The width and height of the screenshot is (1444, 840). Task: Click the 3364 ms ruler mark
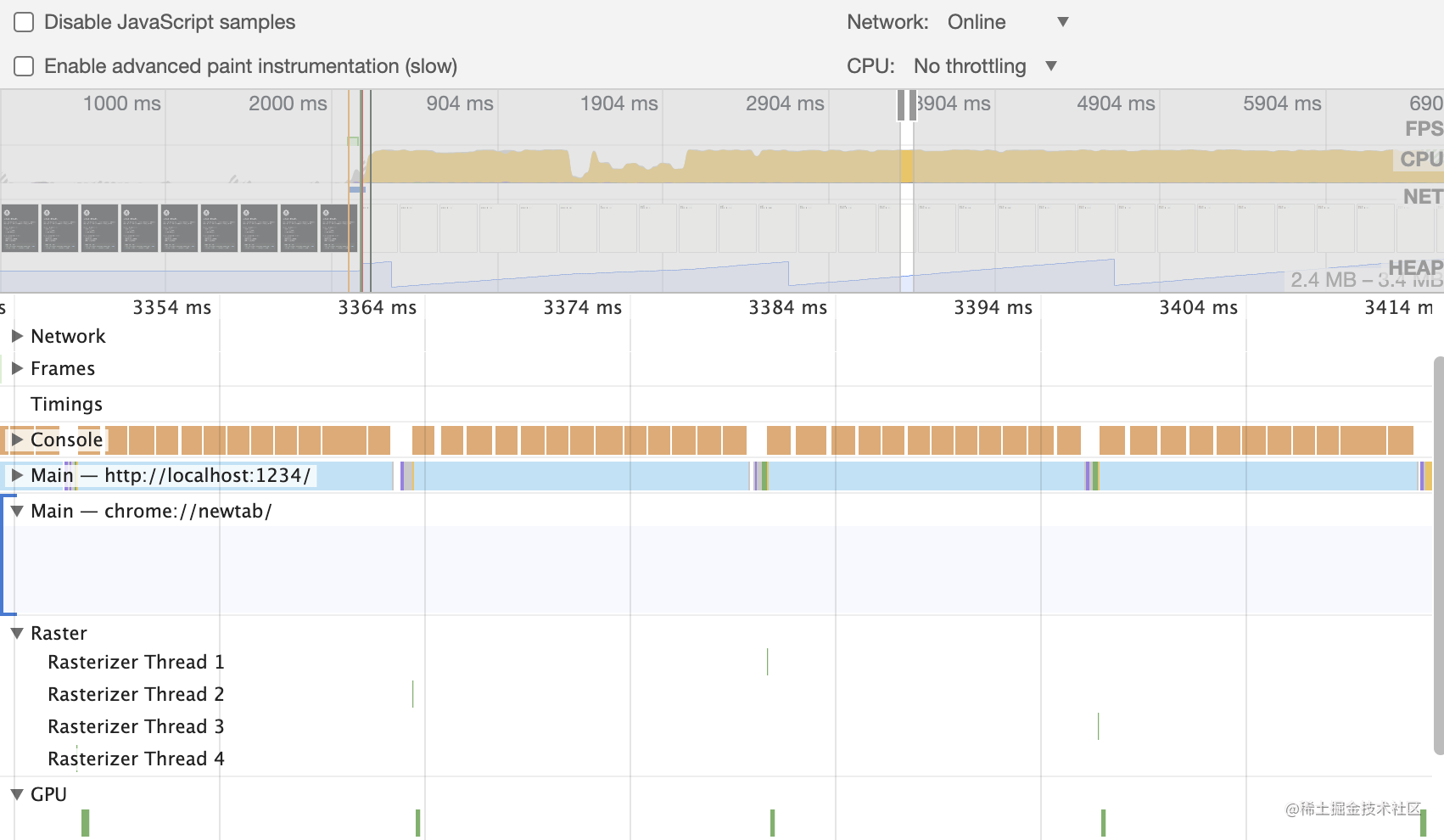(378, 307)
